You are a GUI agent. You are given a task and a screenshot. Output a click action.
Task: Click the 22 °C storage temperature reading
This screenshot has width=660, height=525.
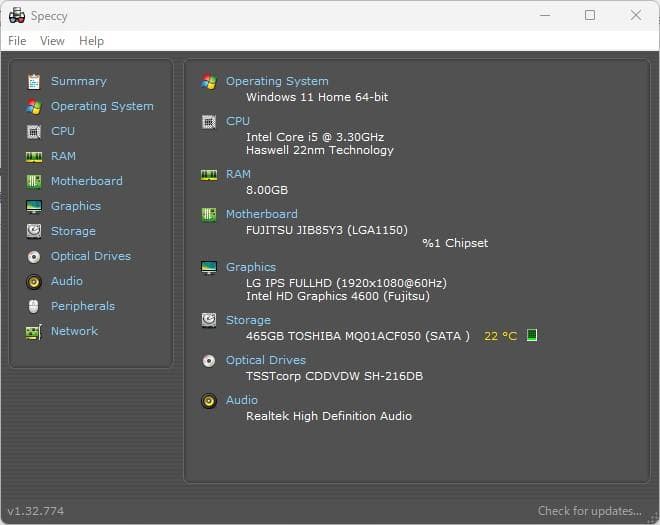pos(500,336)
